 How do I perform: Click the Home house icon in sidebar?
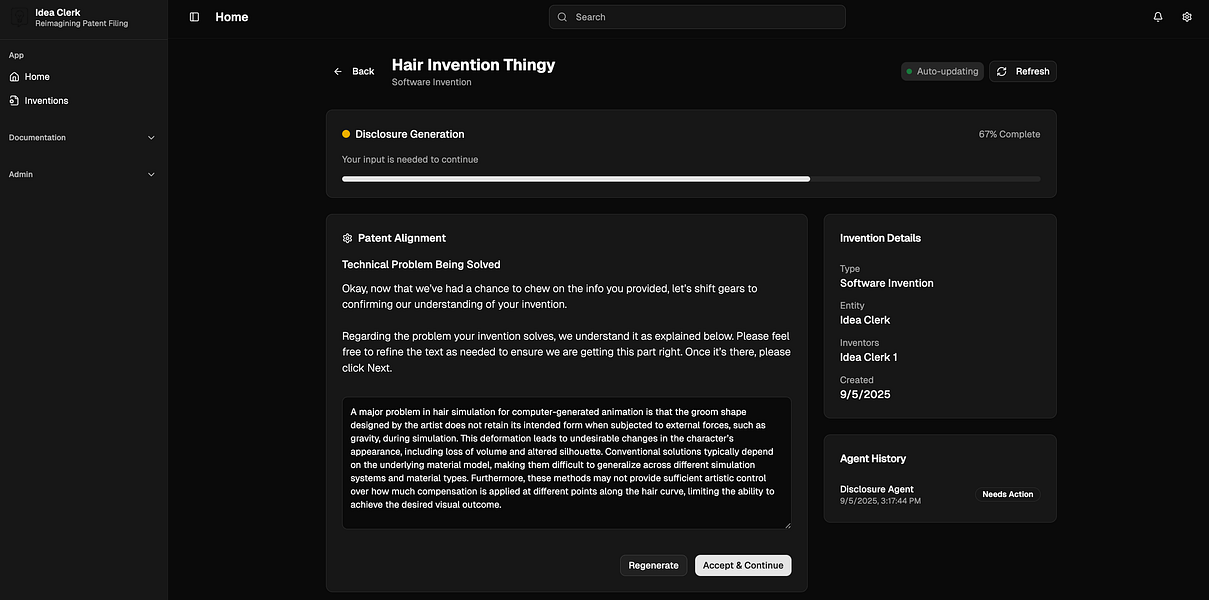pos(14,77)
